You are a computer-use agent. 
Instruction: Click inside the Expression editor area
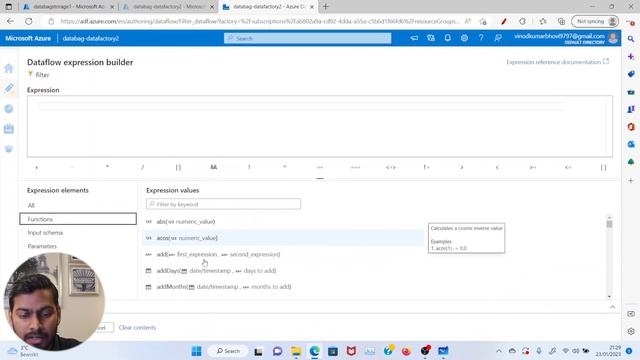click(320, 127)
